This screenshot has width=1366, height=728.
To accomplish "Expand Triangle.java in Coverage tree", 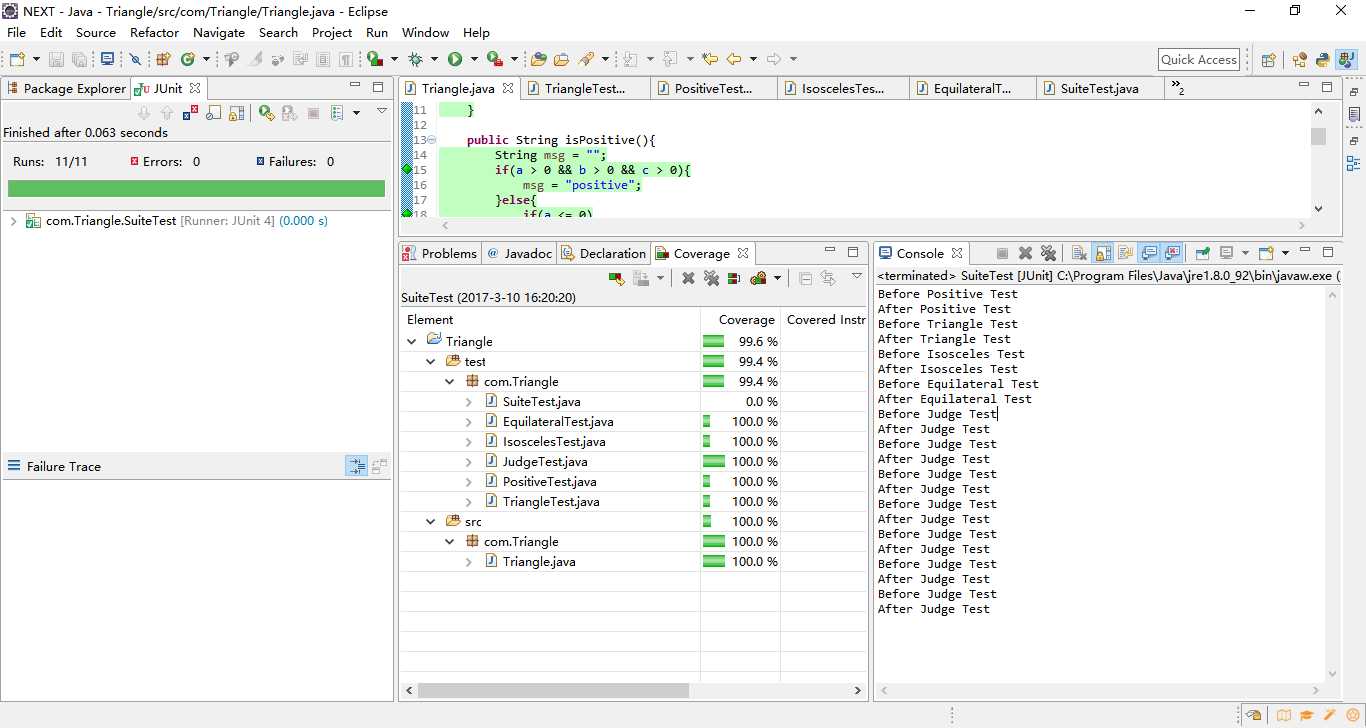I will click(469, 561).
